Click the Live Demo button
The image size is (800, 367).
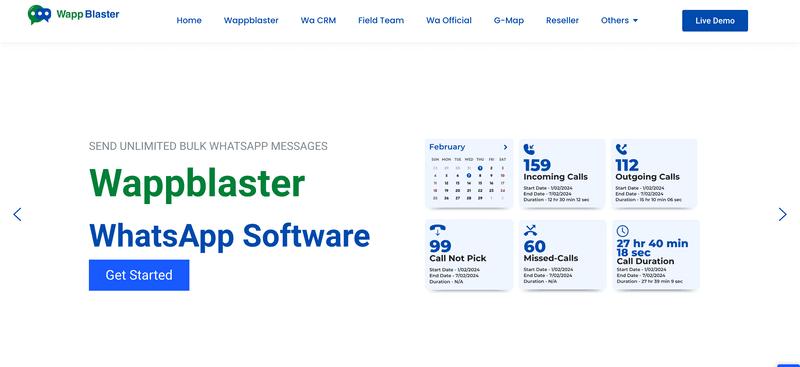pyautogui.click(x=715, y=21)
